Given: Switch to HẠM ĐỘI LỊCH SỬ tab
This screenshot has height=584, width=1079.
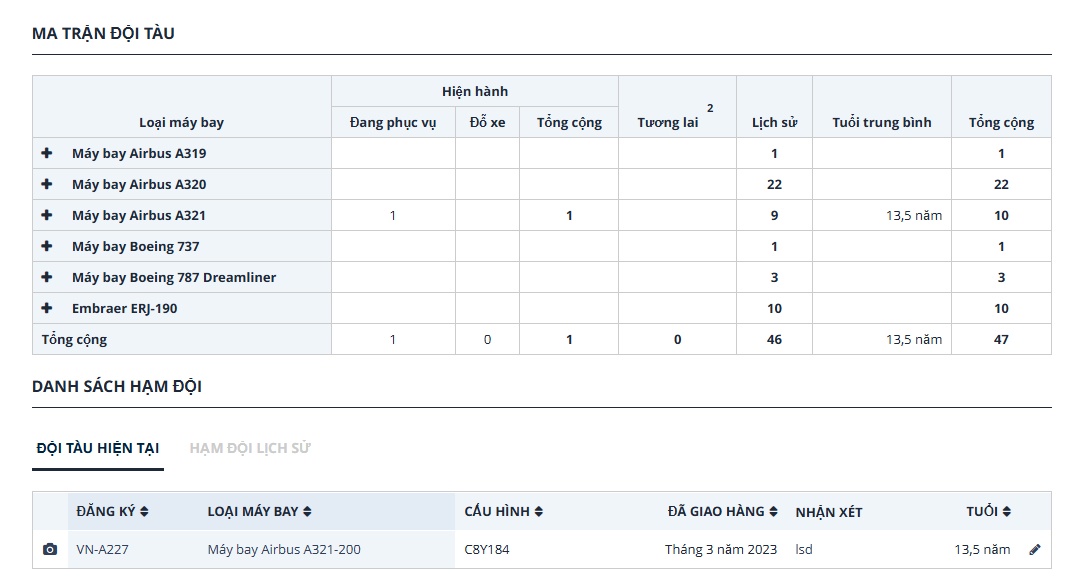Looking at the screenshot, I should coord(250,448).
